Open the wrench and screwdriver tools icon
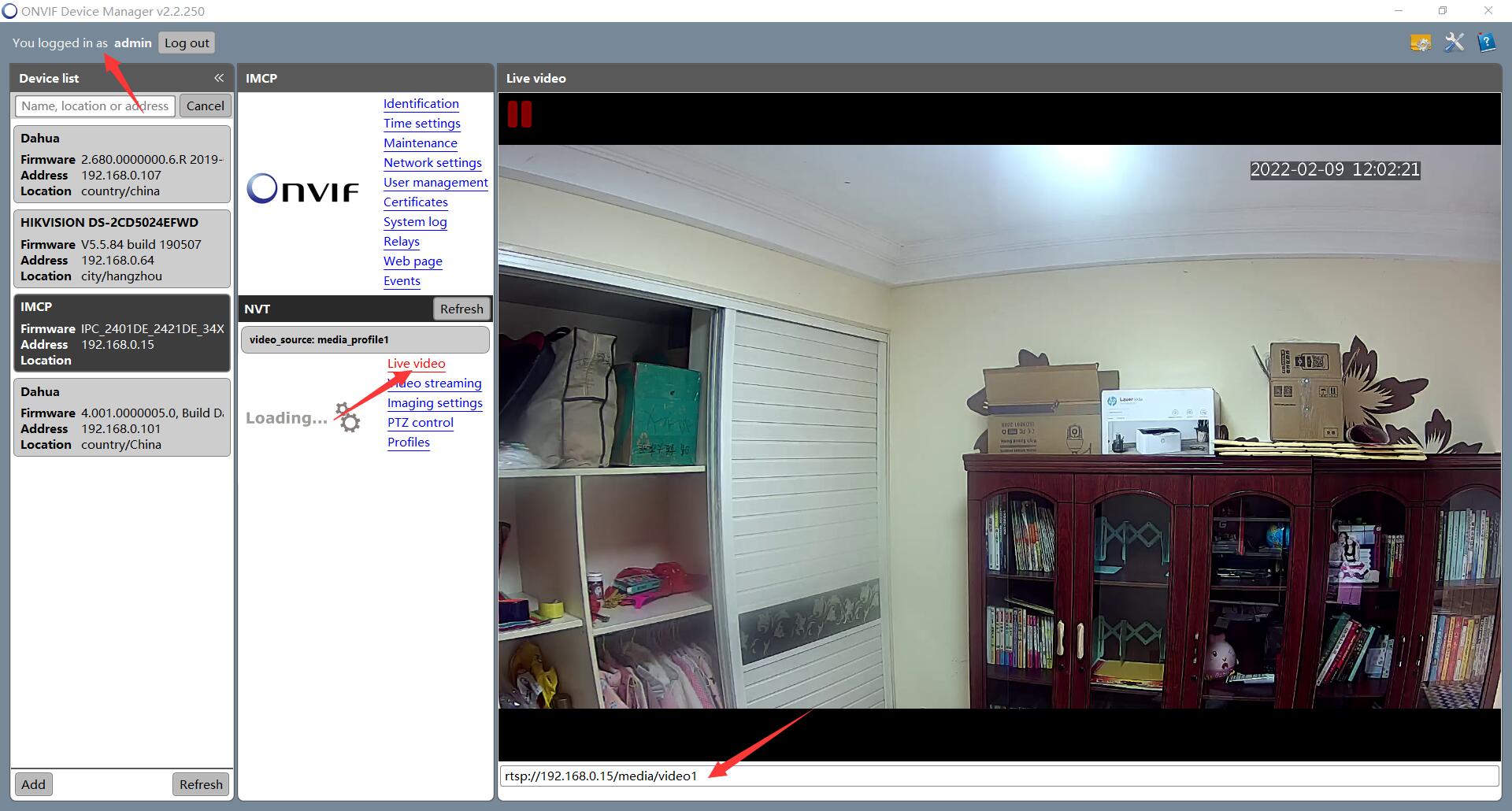Image resolution: width=1512 pixels, height=811 pixels. click(1454, 43)
